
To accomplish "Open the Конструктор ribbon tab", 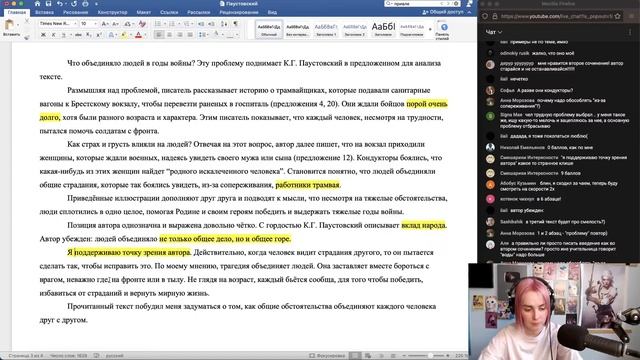I will click(x=112, y=12).
